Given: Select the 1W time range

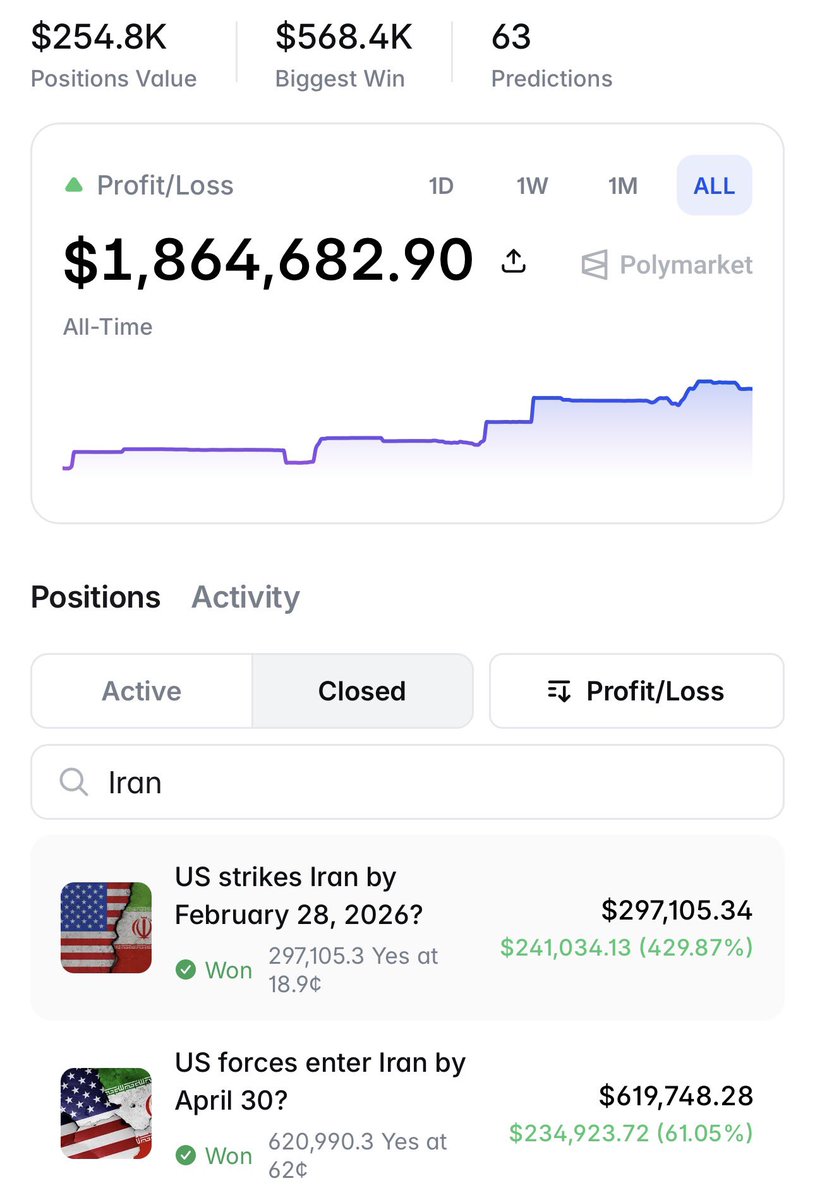Looking at the screenshot, I should coord(532,186).
